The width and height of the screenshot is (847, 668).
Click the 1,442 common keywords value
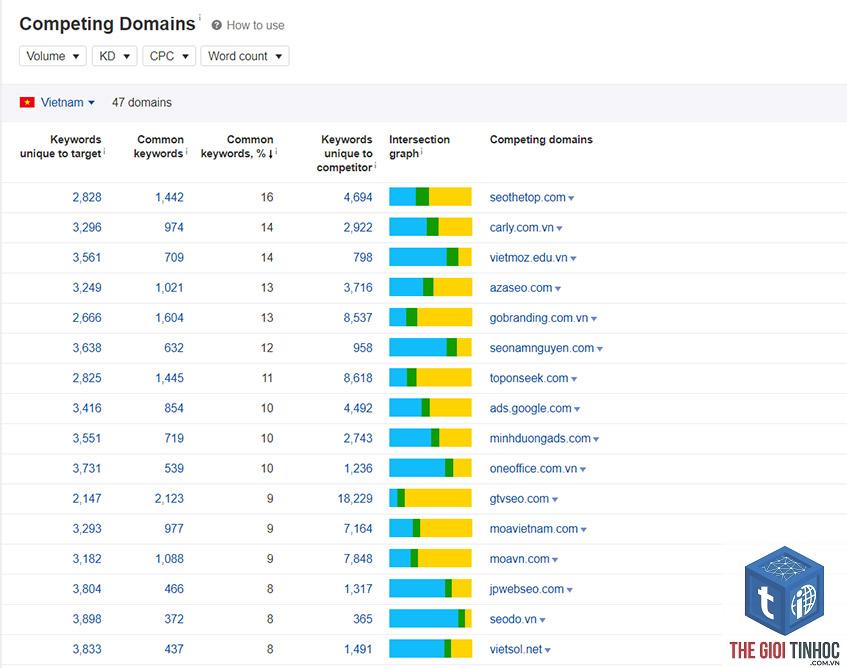click(170, 197)
